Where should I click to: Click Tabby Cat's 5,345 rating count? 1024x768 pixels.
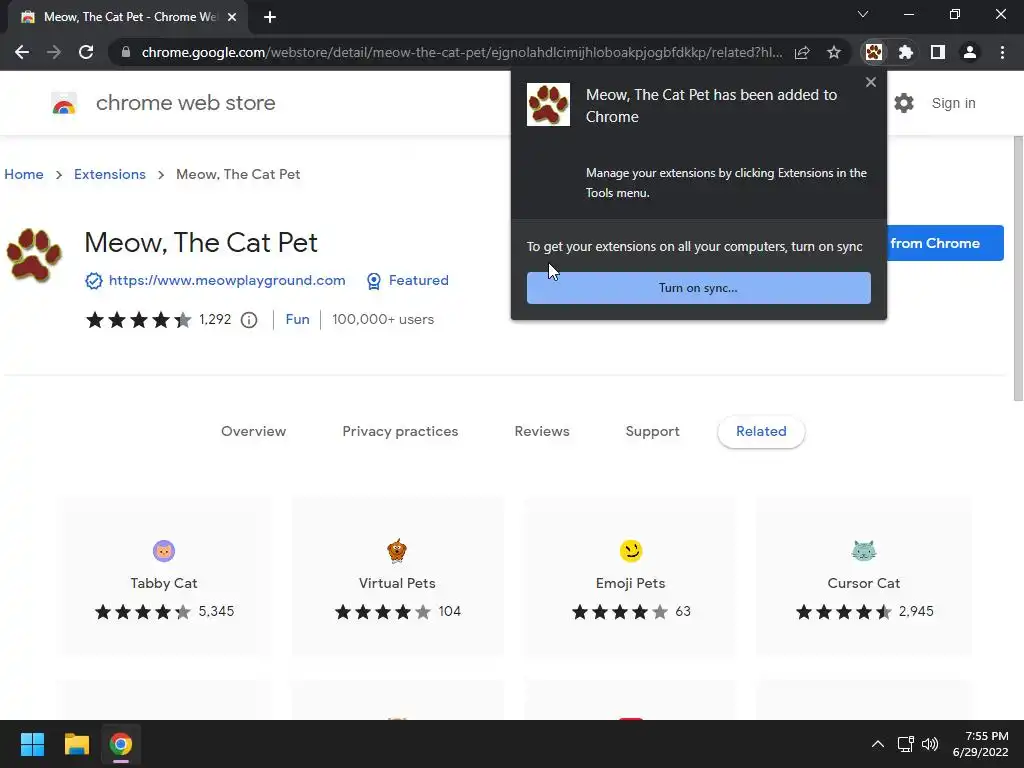216,612
